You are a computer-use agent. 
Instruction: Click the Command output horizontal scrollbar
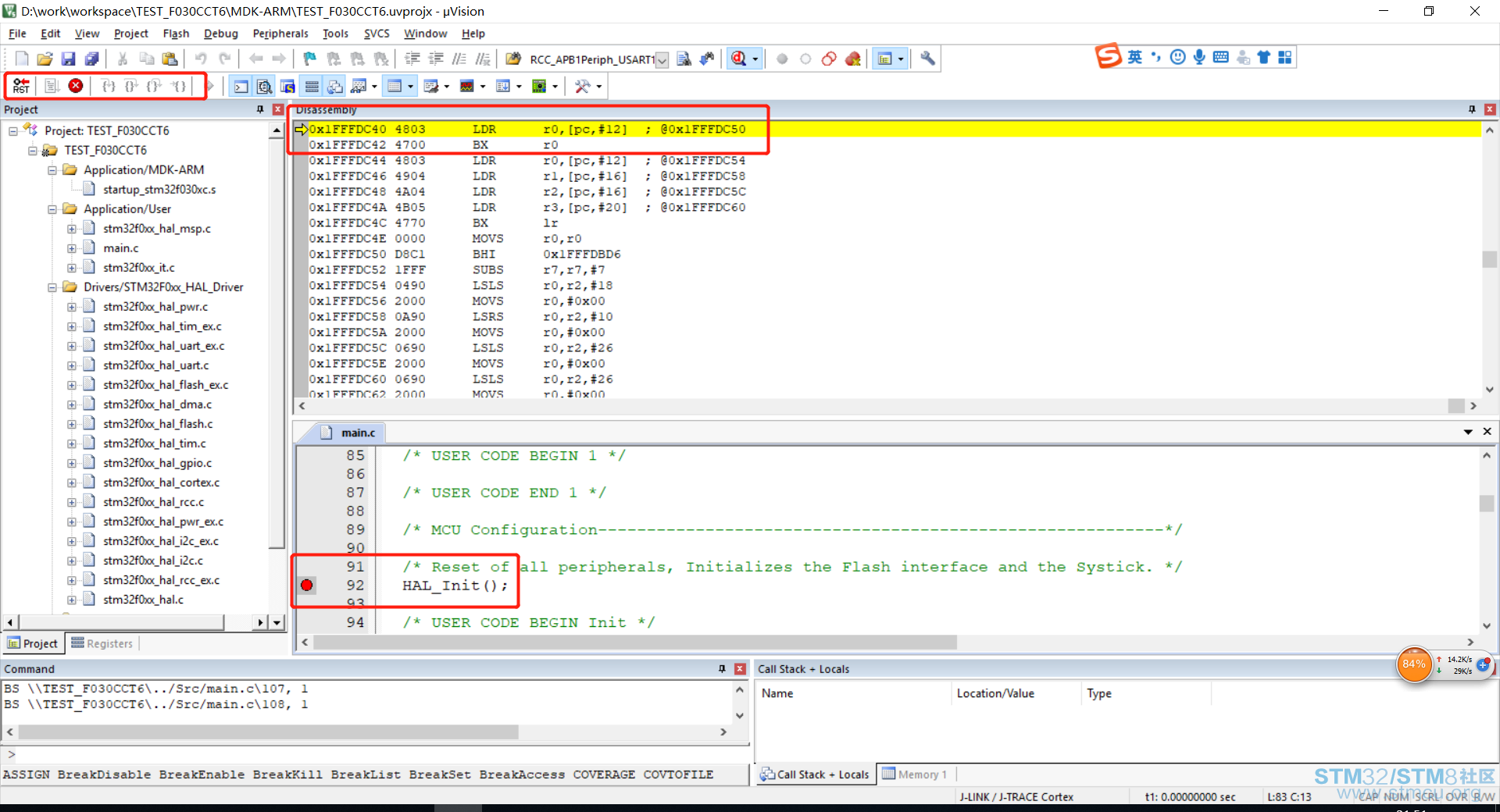click(268, 732)
